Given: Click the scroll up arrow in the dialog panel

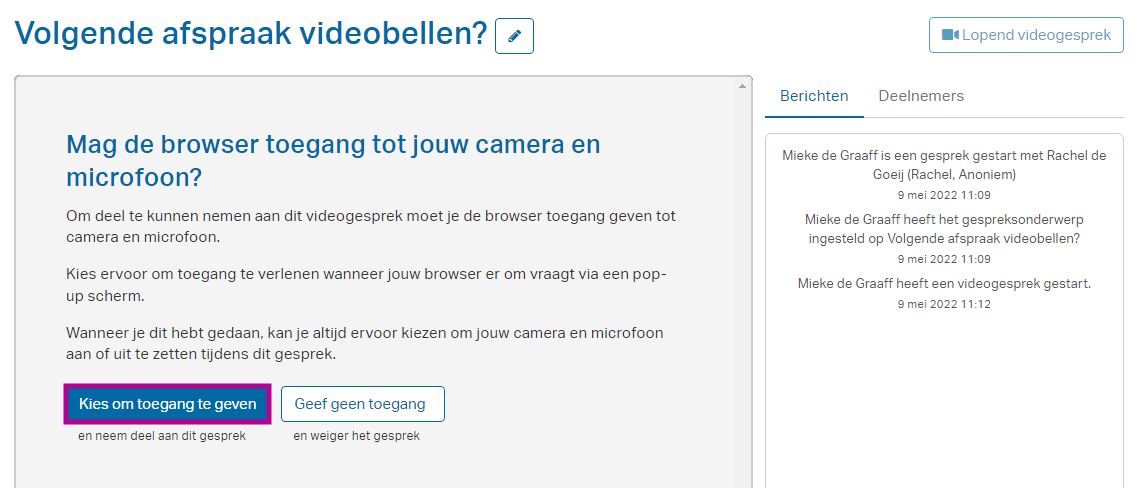Looking at the screenshot, I should click(x=743, y=86).
